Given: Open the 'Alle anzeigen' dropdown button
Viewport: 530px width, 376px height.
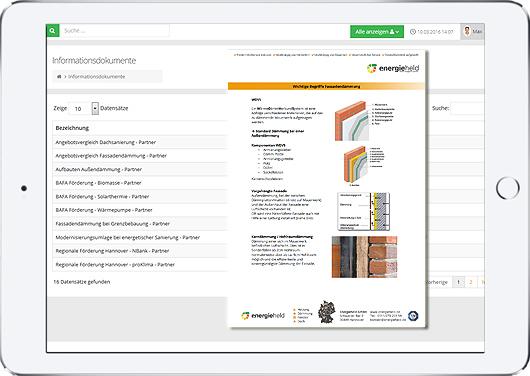Looking at the screenshot, I should tap(377, 32).
